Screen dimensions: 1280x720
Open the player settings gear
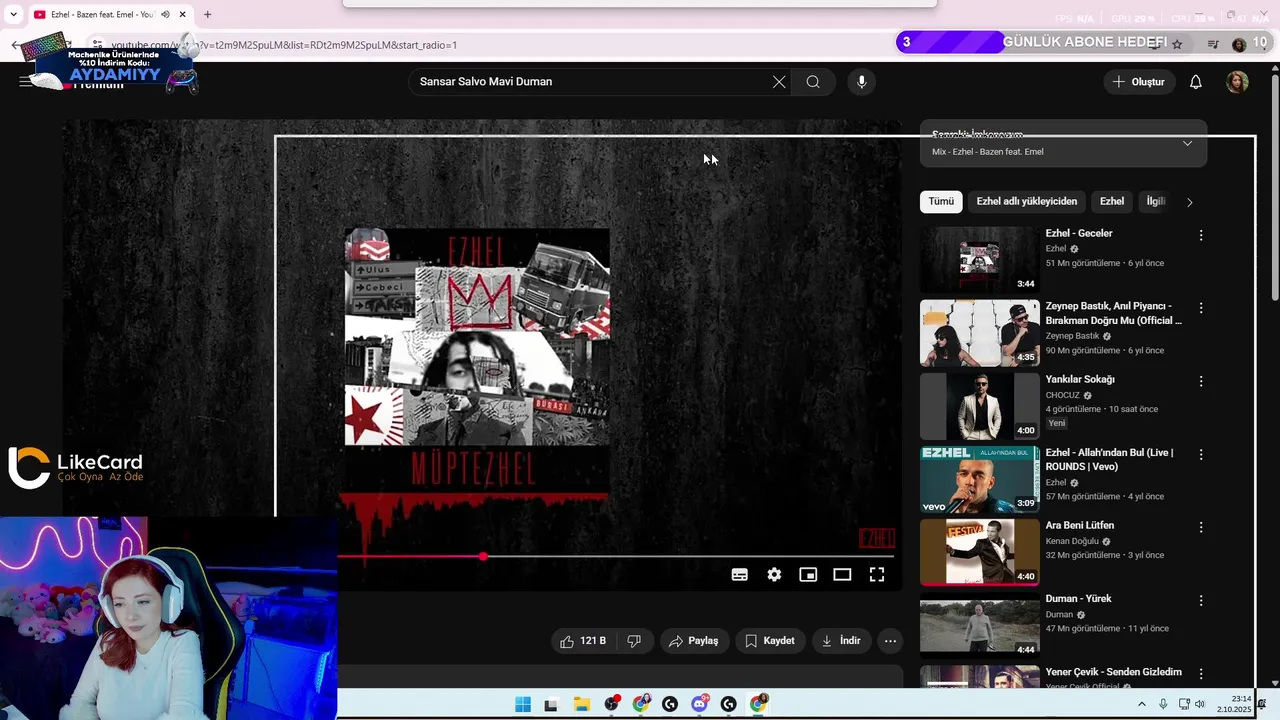click(x=774, y=574)
